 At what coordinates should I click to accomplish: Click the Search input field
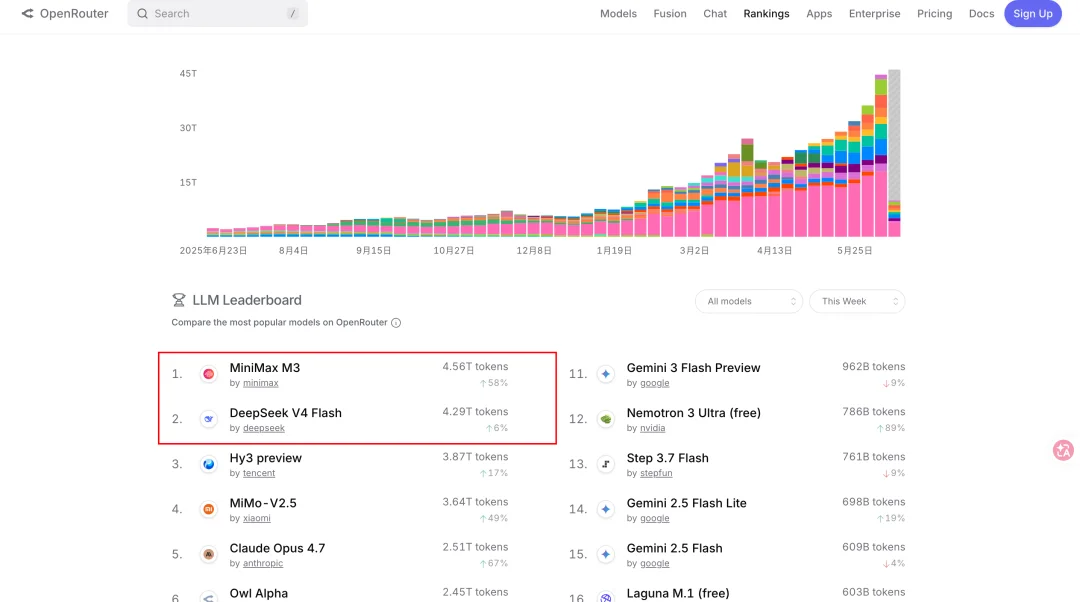tap(218, 14)
